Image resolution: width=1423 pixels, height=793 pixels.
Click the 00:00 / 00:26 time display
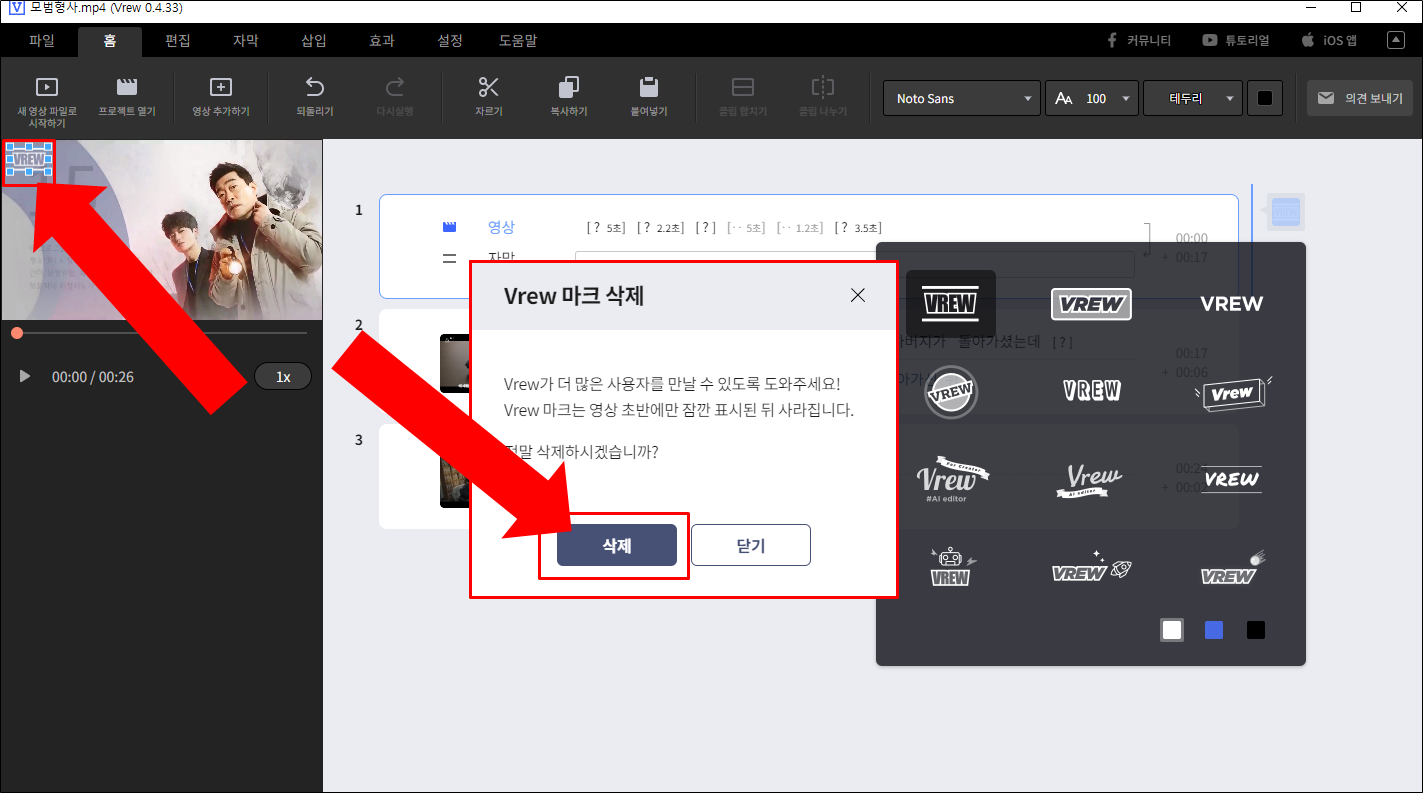[93, 377]
